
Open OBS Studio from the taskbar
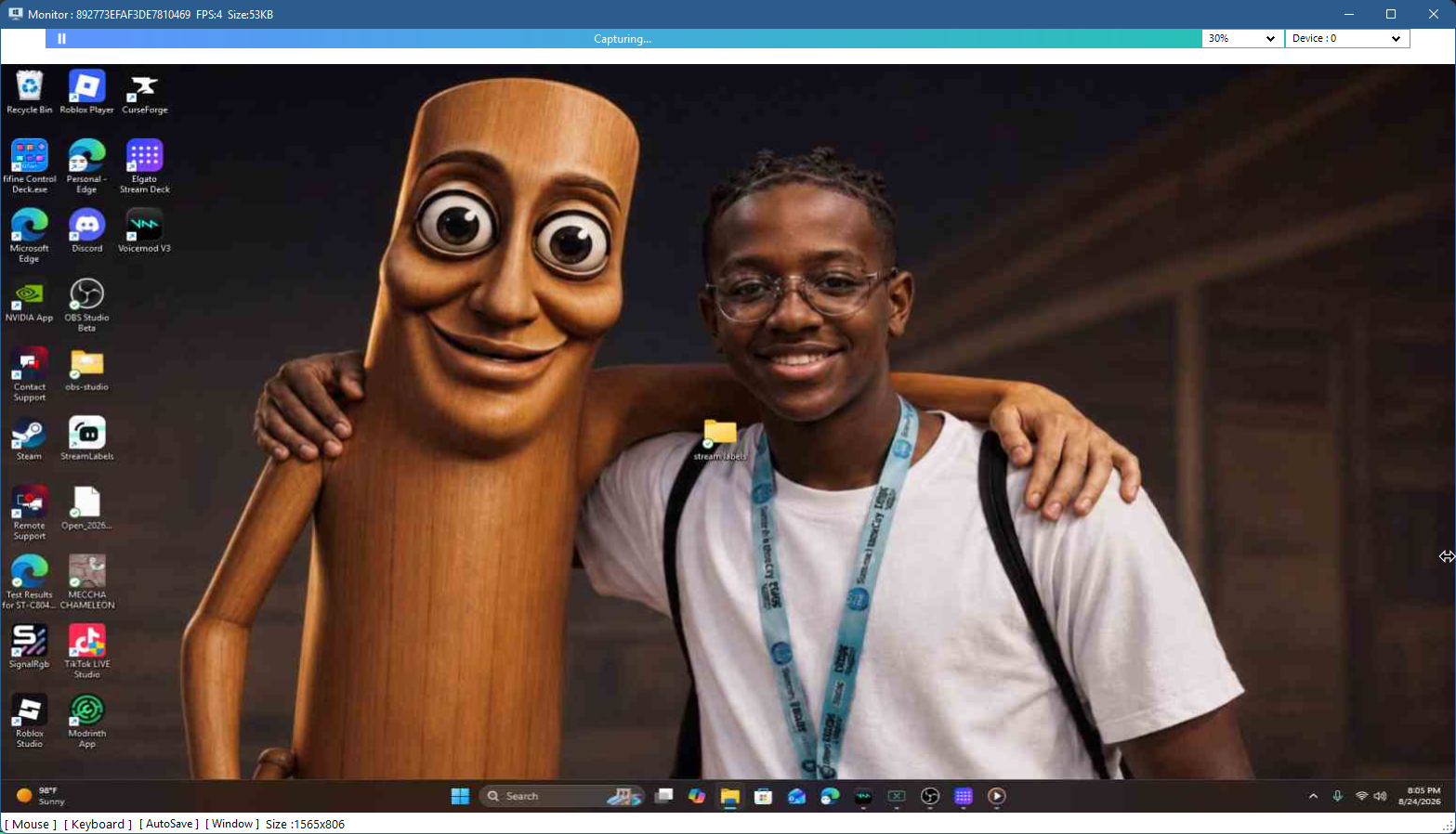(x=930, y=796)
